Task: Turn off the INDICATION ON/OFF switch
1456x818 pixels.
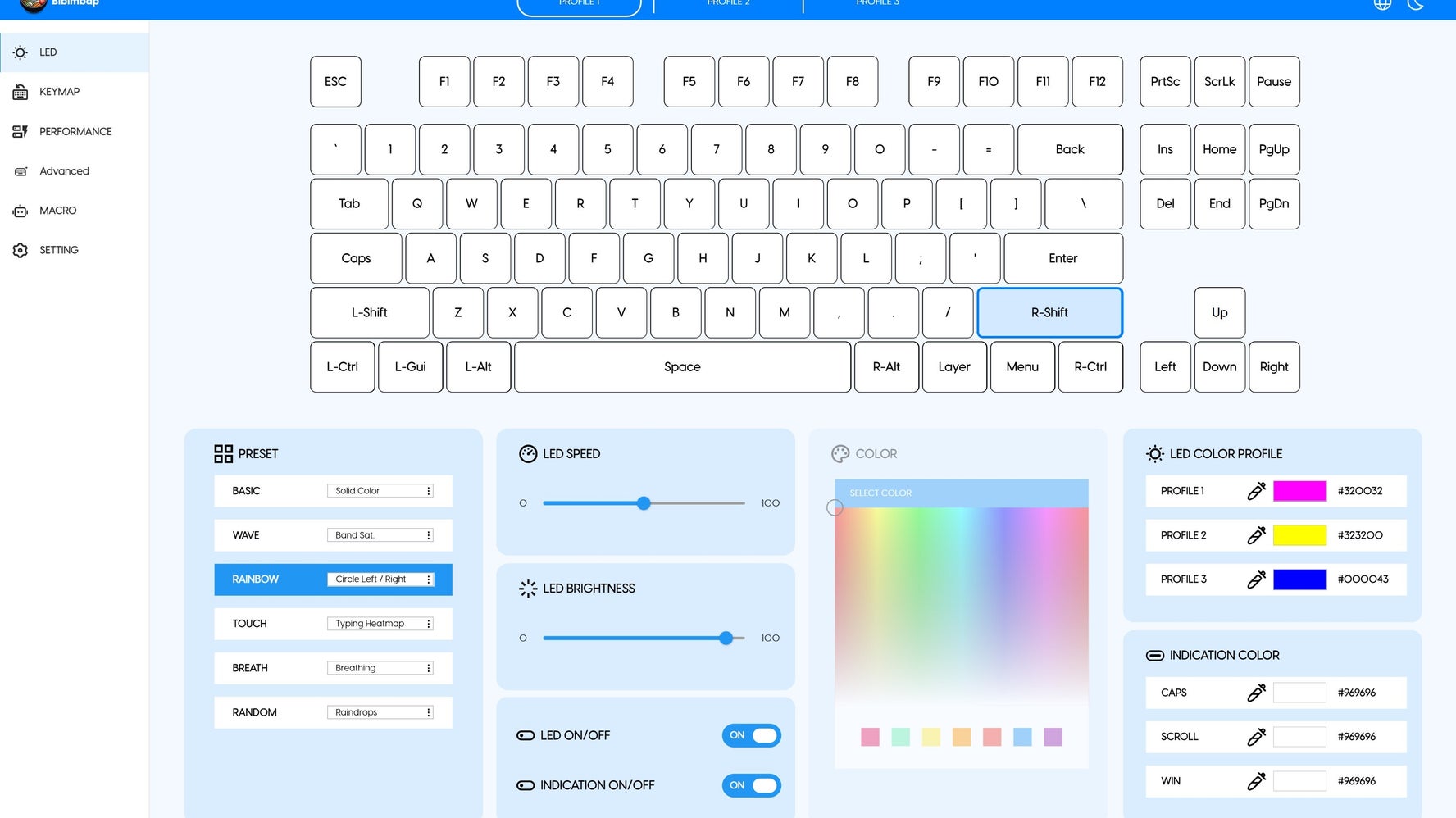Action: [x=751, y=785]
